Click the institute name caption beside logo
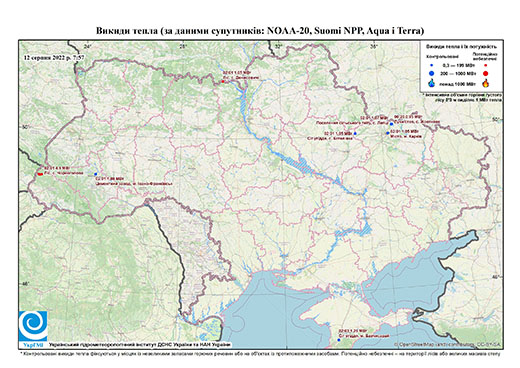Screen dimensions: 520x368 (x=140, y=344)
